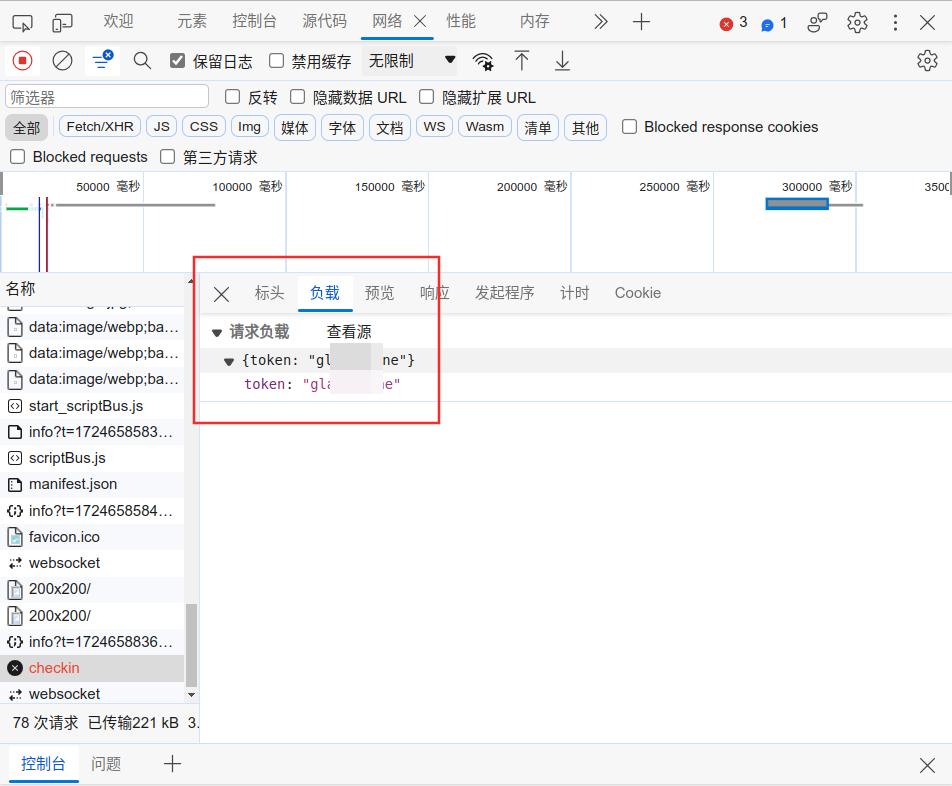Check the Blocked response cookies box
Image resolution: width=952 pixels, height=786 pixels.
pyautogui.click(x=630, y=127)
